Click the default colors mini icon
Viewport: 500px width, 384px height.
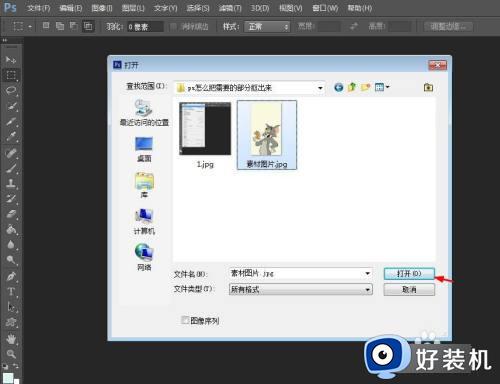[5, 366]
